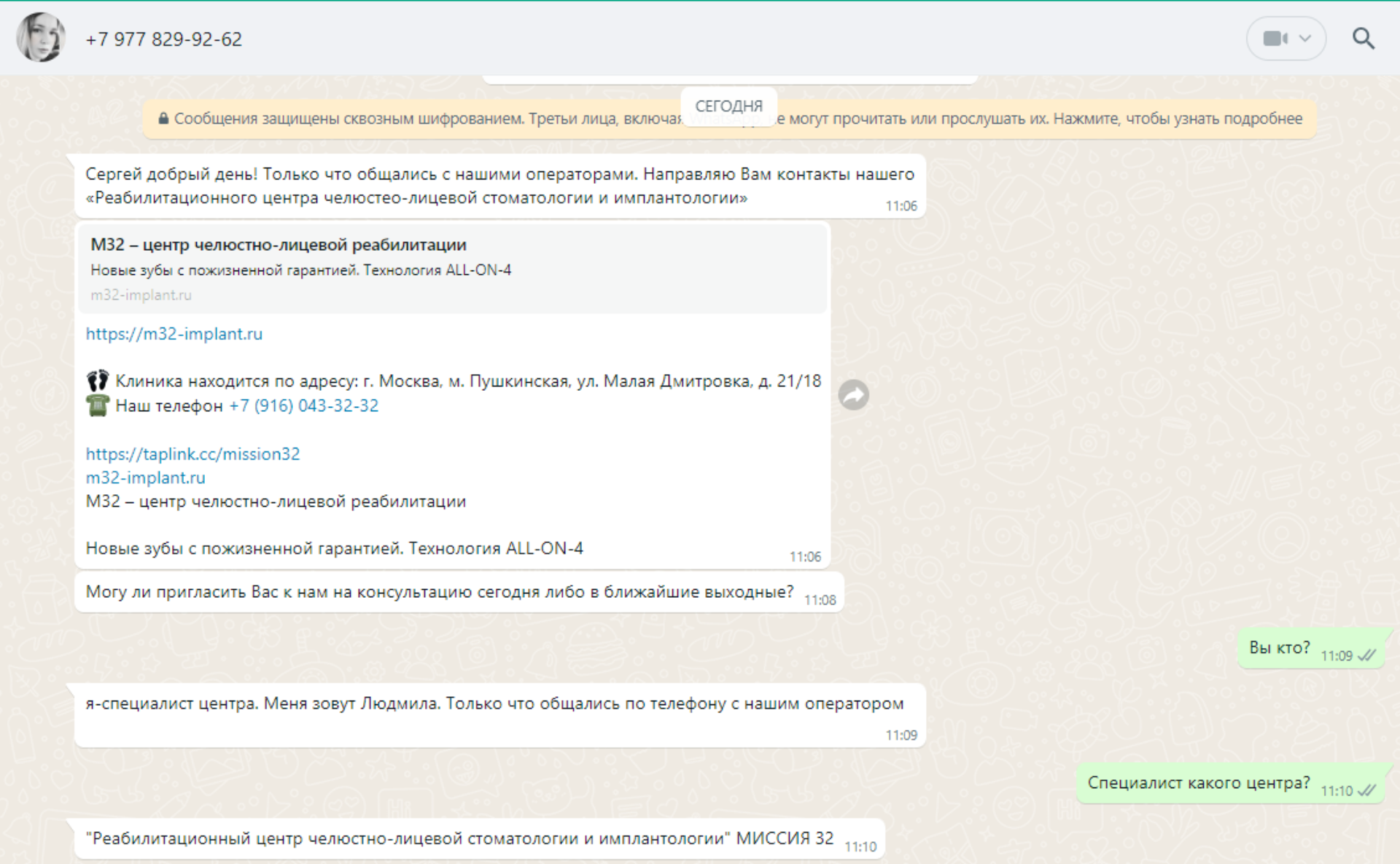Click the read checkmarks on 'Специалист какого центра?'

[x=1367, y=790]
